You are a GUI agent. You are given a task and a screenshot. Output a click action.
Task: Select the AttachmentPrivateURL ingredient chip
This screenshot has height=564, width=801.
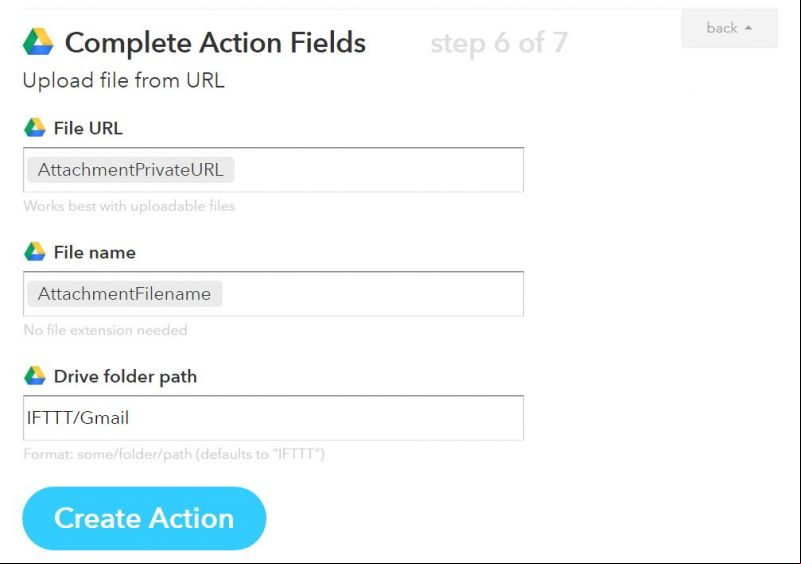coord(131,170)
